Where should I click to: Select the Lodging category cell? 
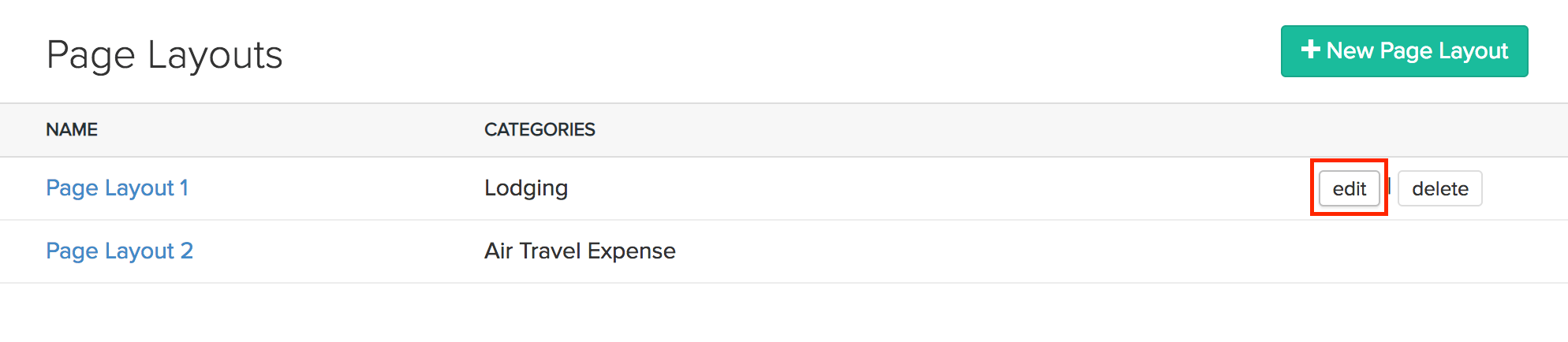pos(526,188)
